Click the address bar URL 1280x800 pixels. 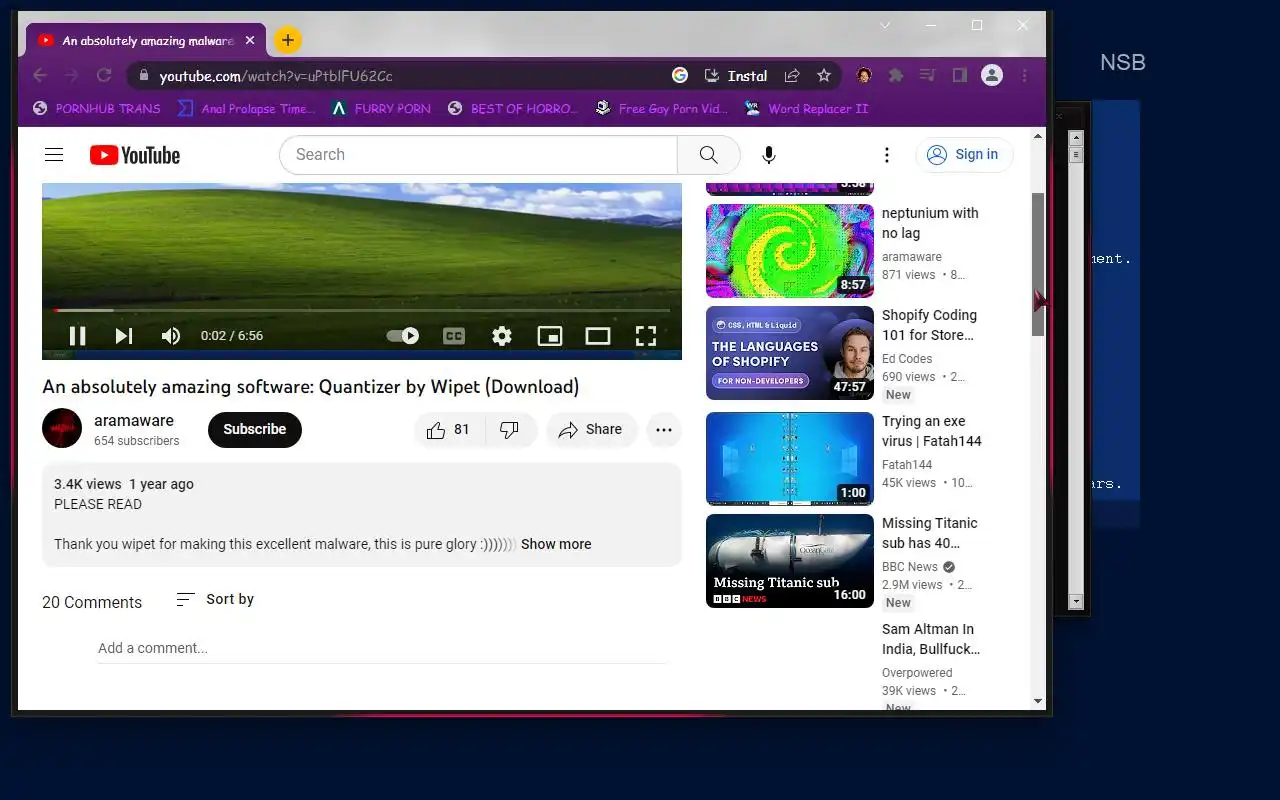coord(276,76)
